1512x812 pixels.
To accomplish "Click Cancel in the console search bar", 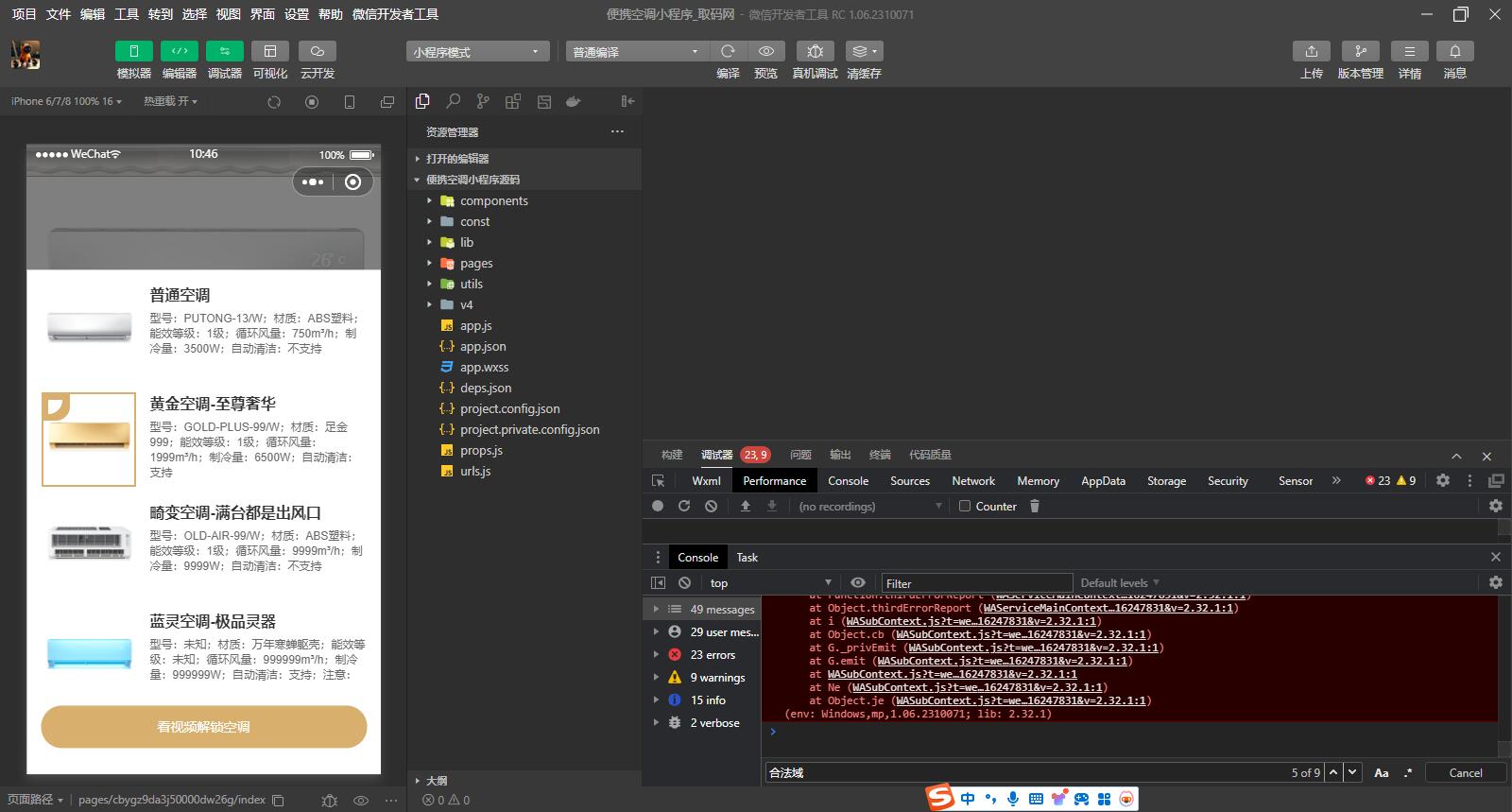I will pos(1465,772).
